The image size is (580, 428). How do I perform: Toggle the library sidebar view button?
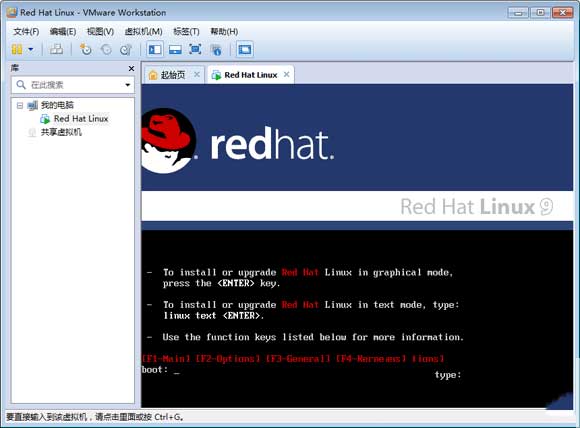(x=155, y=49)
